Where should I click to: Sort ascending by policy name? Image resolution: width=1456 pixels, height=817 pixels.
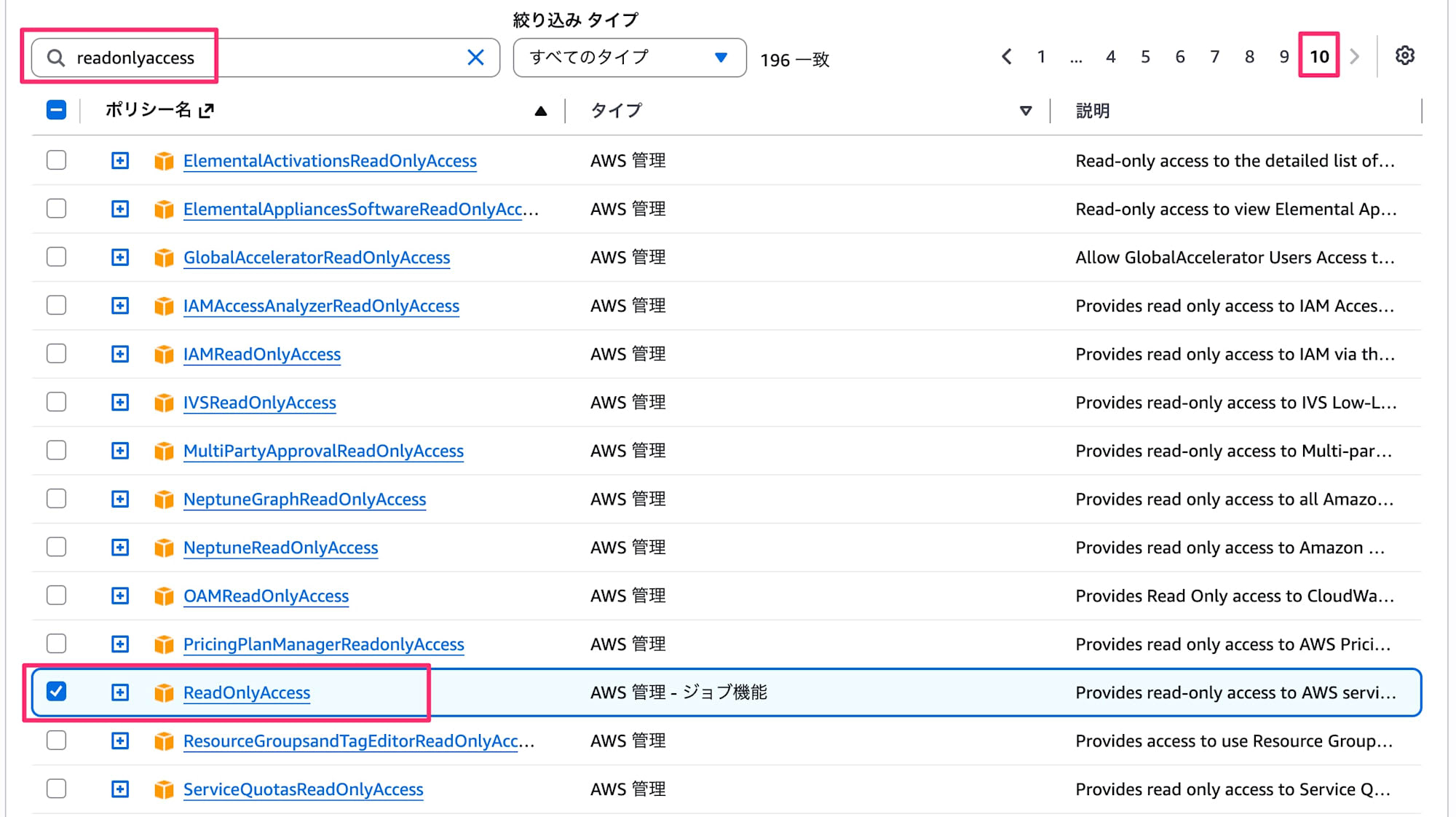click(x=540, y=111)
